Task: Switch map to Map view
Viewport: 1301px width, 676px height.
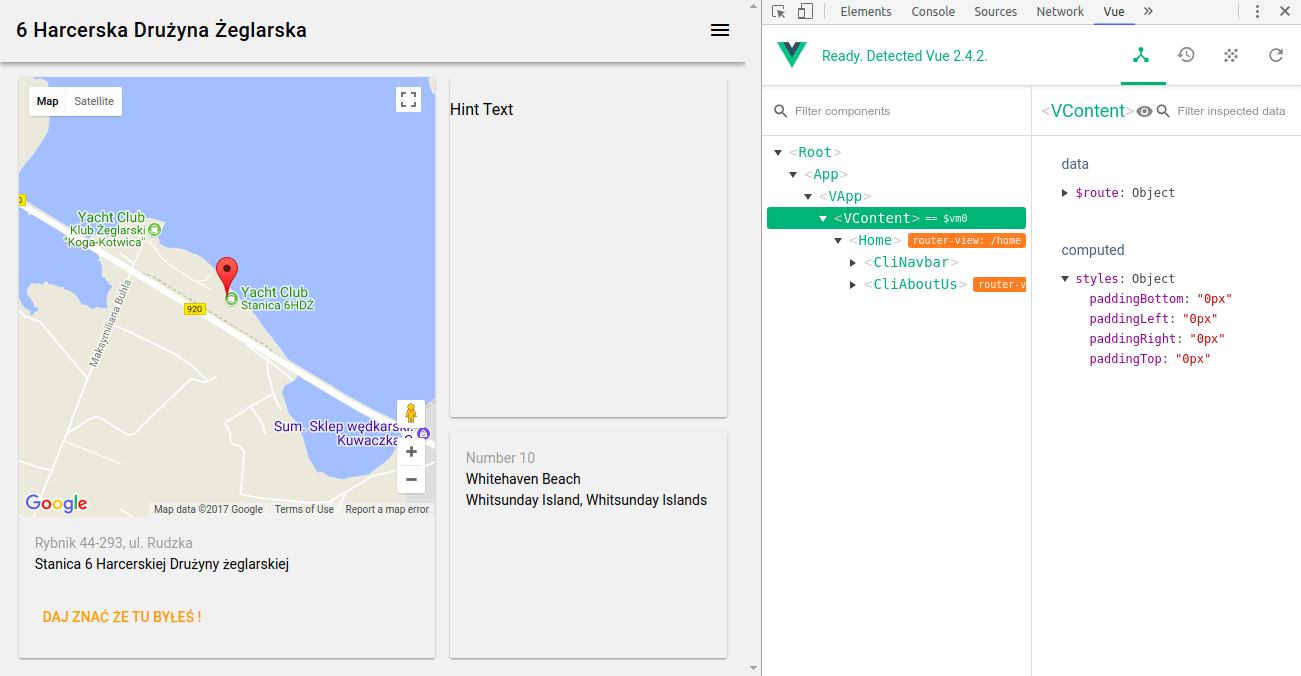Action: point(48,101)
